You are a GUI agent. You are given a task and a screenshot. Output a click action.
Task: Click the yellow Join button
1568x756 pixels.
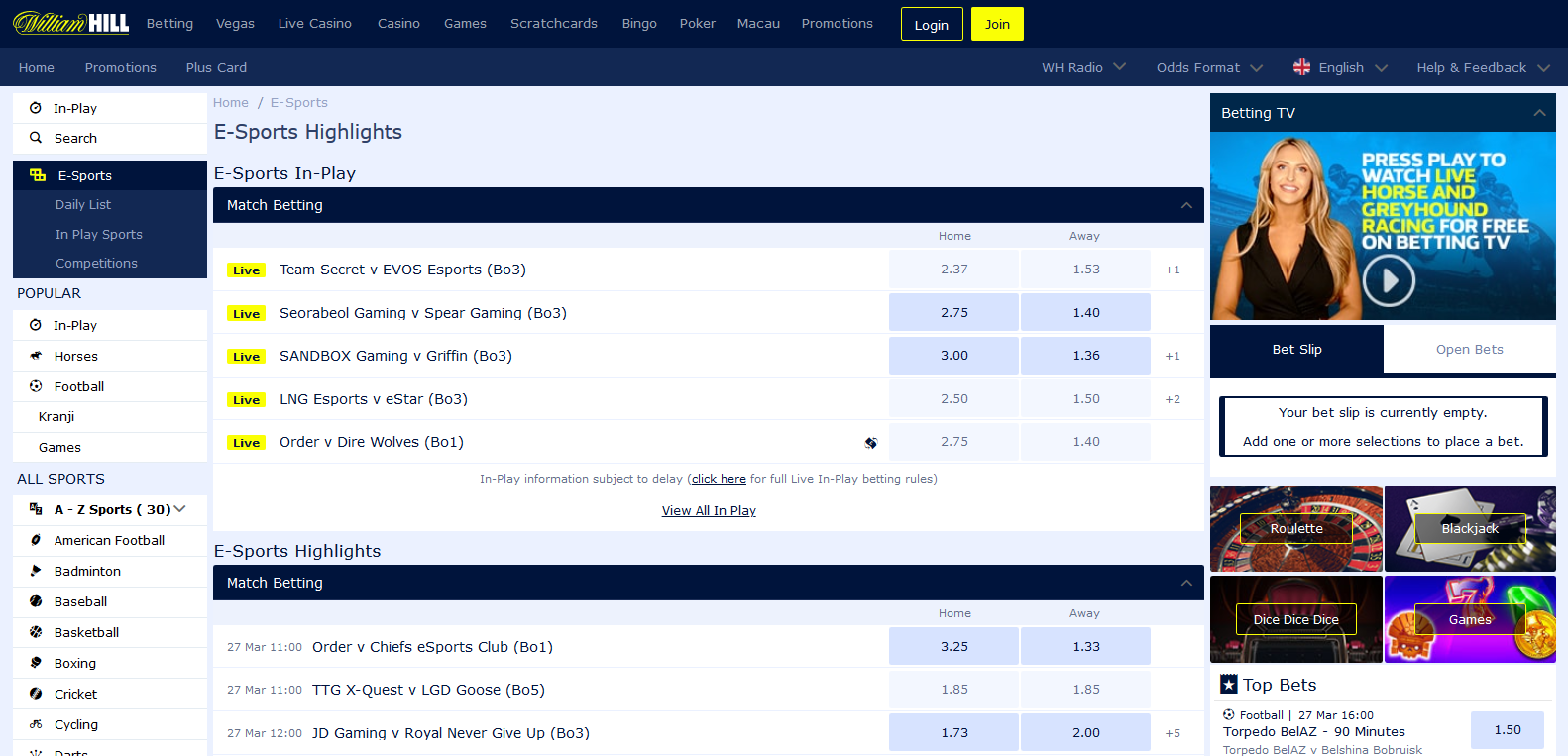[997, 24]
